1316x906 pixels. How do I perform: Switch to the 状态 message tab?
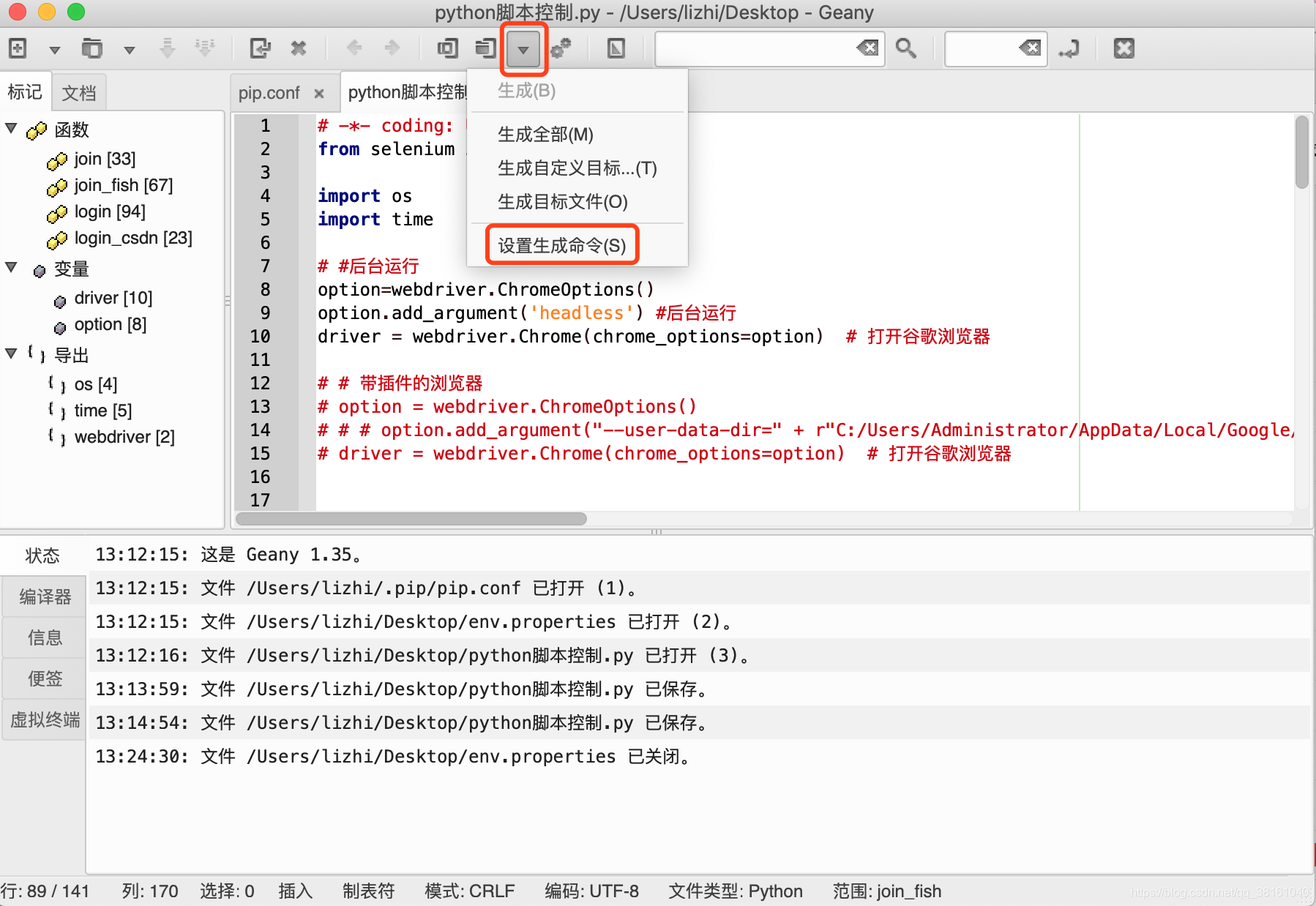pos(42,555)
